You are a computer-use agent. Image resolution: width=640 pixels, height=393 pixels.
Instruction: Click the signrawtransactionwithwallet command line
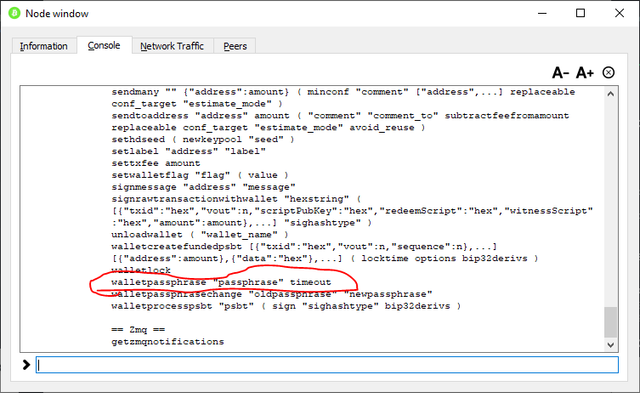[x=352, y=211]
